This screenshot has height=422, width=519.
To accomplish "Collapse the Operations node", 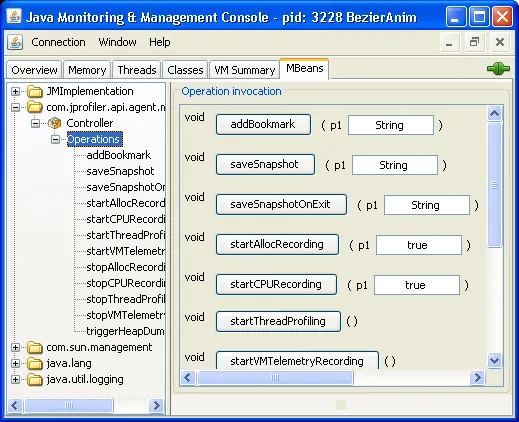I will [x=55, y=139].
